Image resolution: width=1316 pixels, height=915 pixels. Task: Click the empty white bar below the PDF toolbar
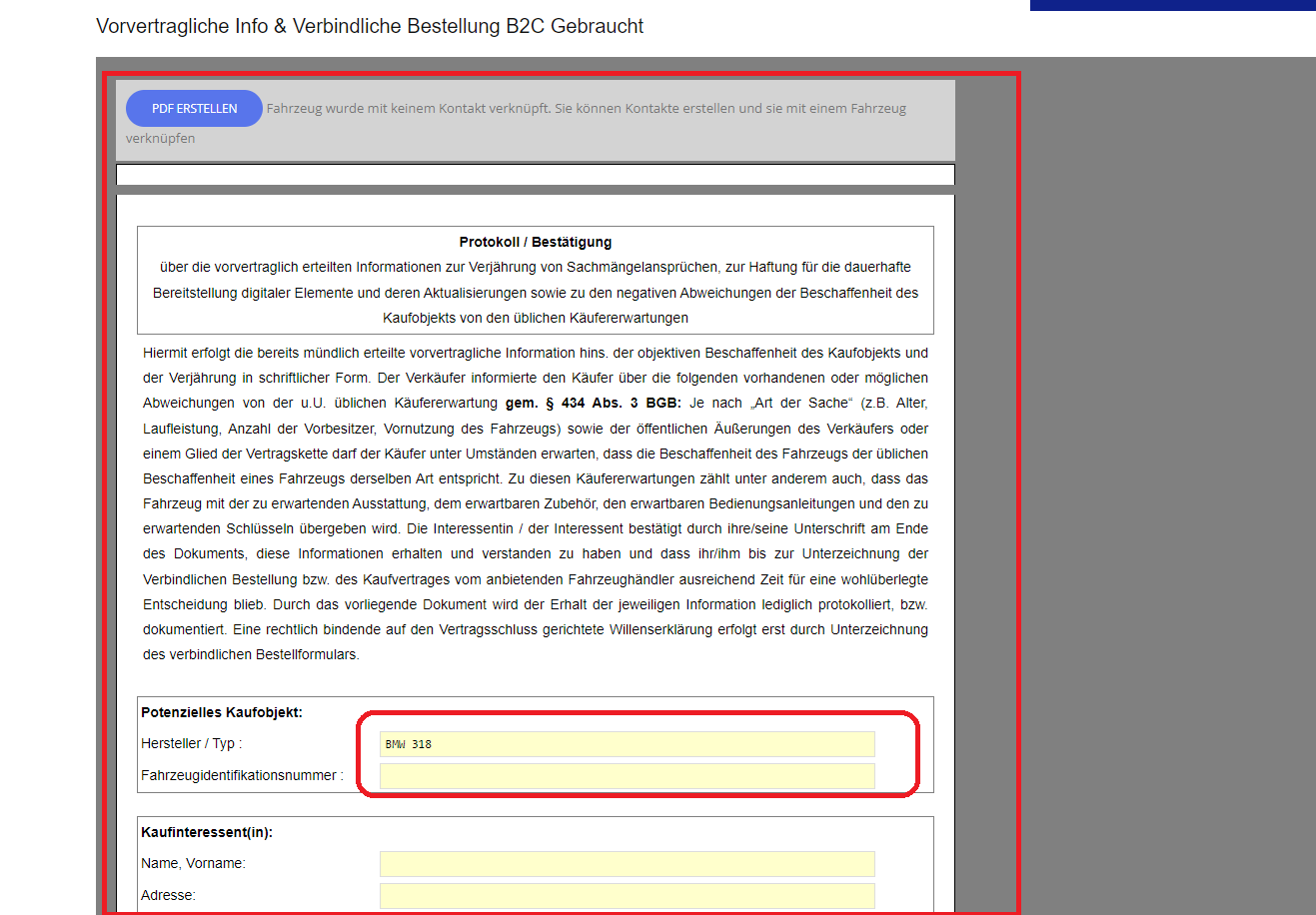pyautogui.click(x=536, y=175)
